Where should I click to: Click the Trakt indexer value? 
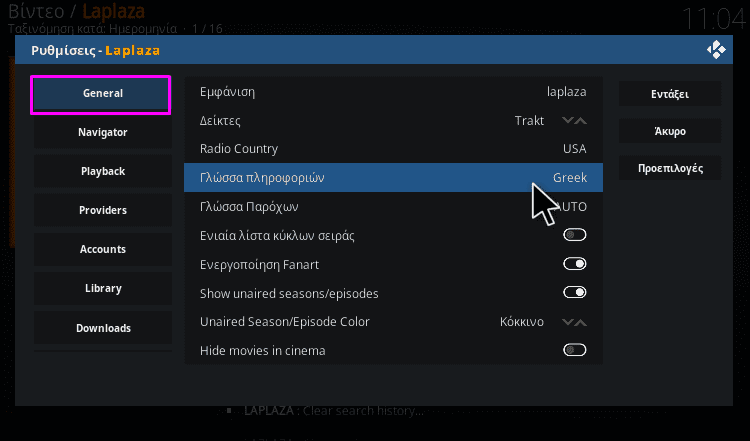[529, 121]
